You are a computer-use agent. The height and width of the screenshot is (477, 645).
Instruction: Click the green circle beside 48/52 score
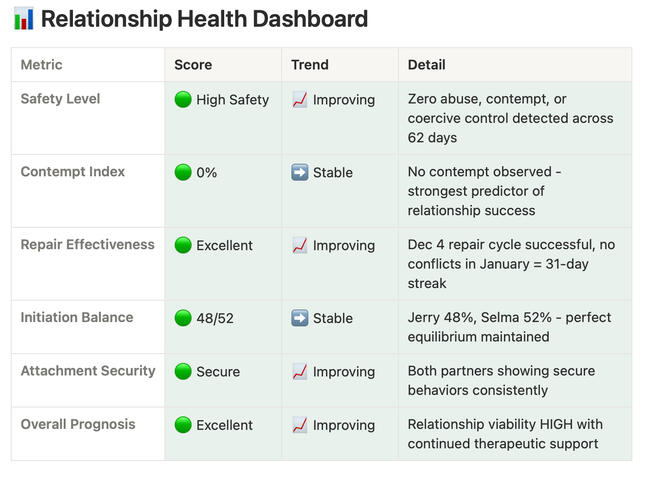click(x=183, y=318)
